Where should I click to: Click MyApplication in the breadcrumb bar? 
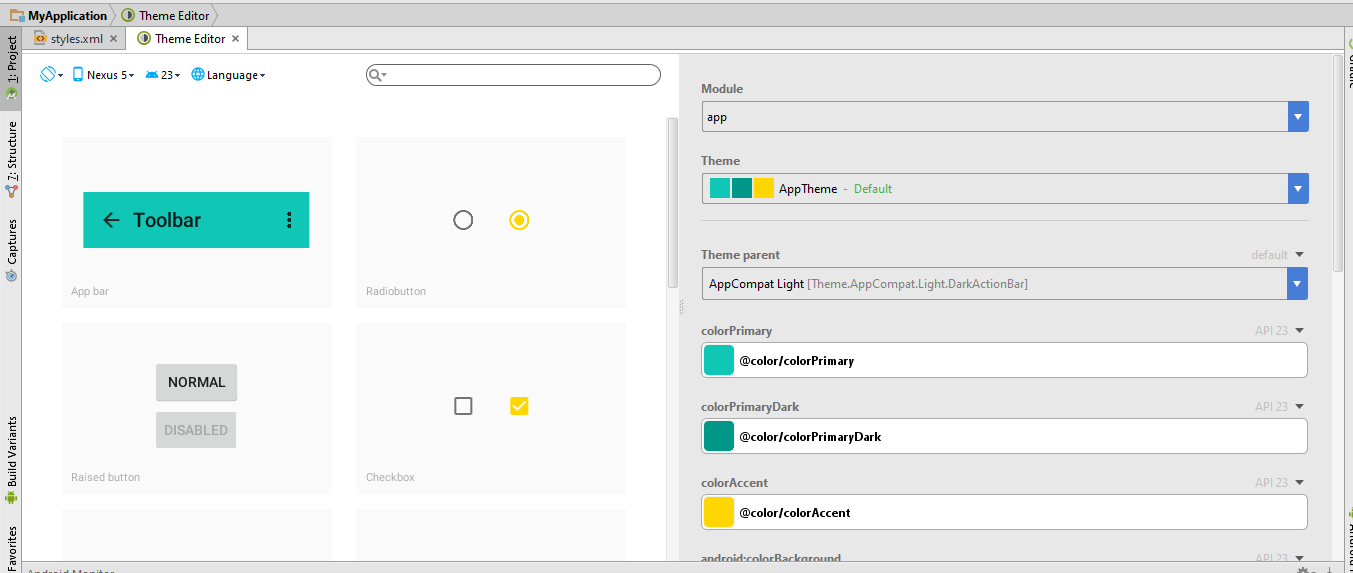point(67,16)
